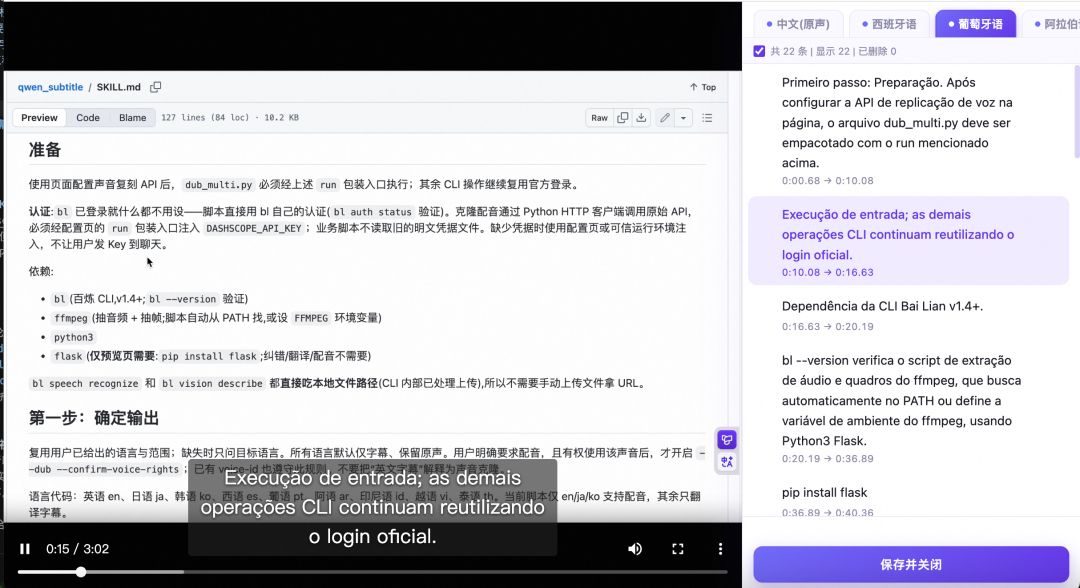Image resolution: width=1080 pixels, height=588 pixels.
Task: Click 保存并关闭 button
Action: 911,565
